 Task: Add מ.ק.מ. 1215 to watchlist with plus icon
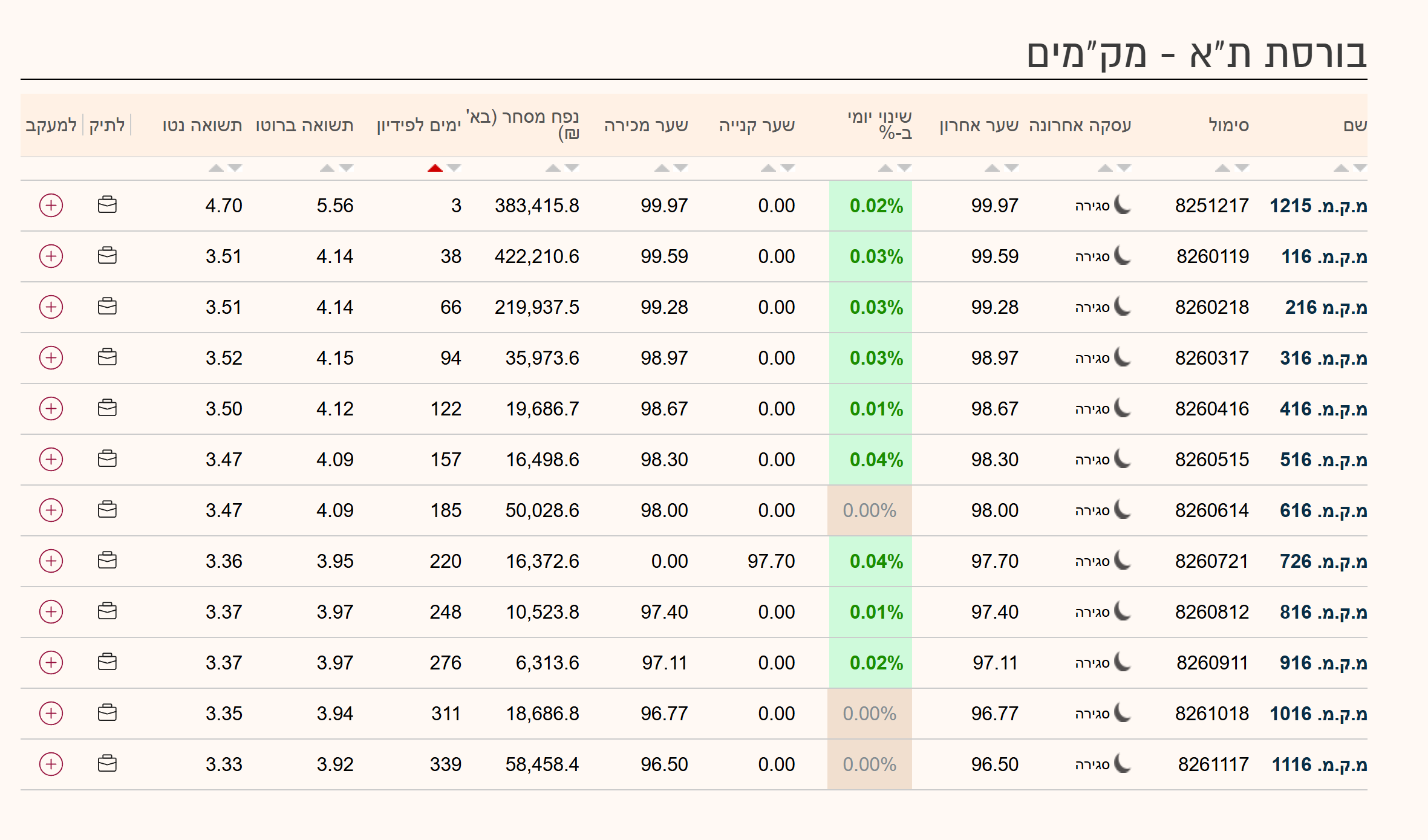[51, 206]
